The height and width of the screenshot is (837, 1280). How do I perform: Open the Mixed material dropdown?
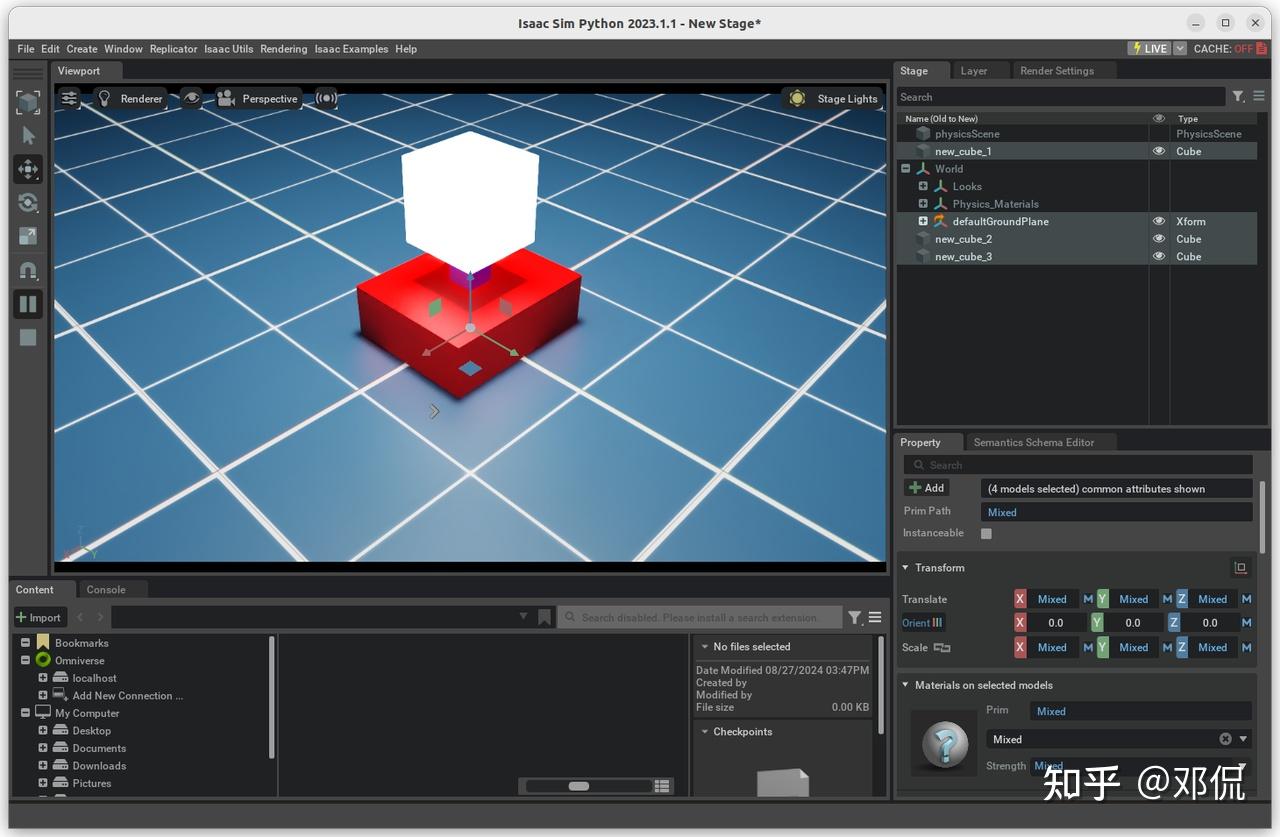coord(1244,739)
